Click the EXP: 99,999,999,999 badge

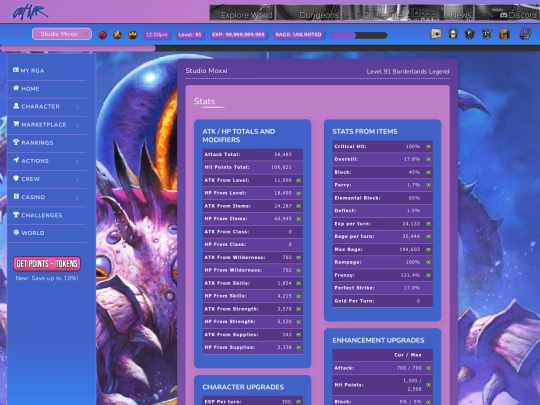238,35
